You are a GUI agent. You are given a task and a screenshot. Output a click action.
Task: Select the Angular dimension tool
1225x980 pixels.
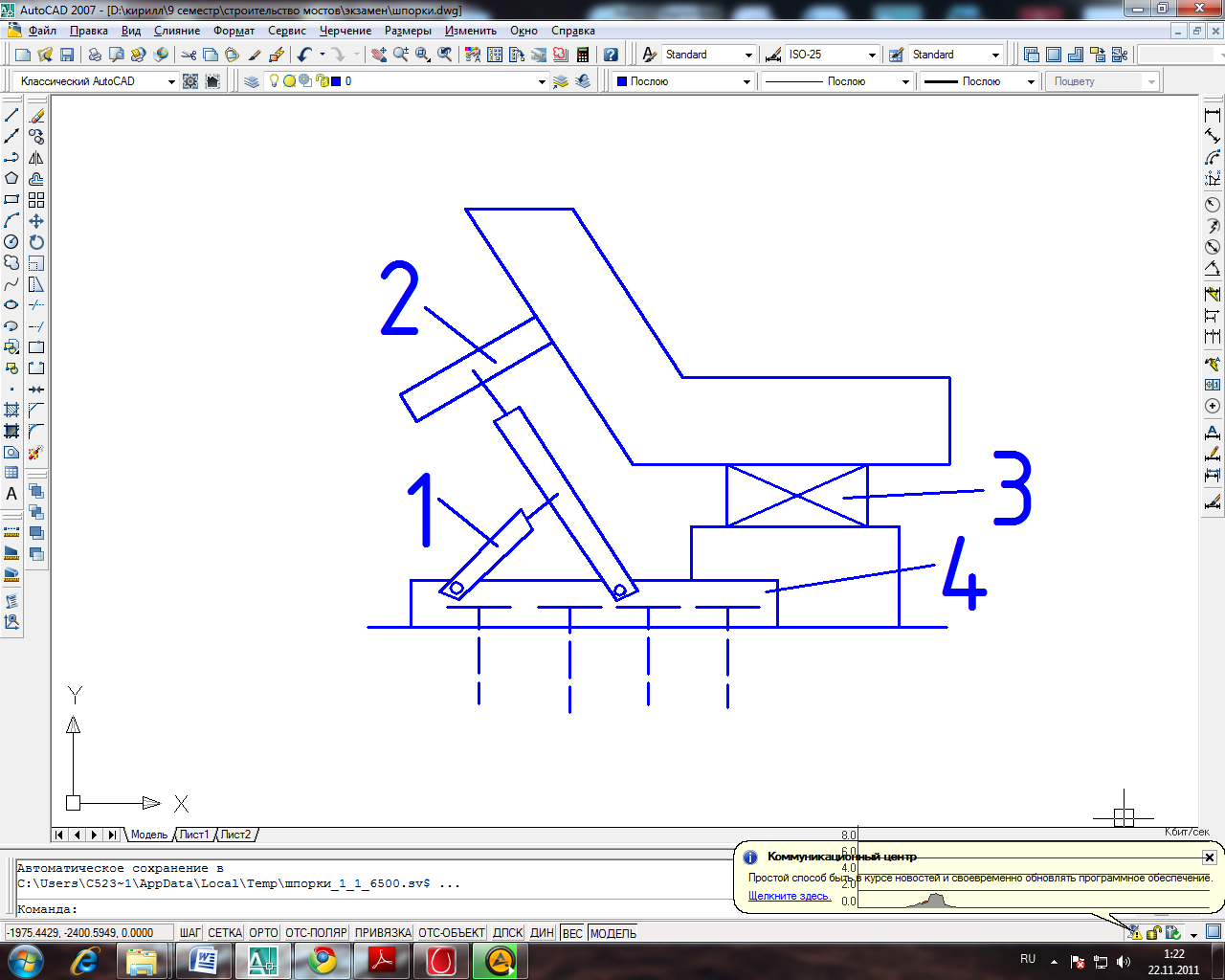coord(1213,268)
